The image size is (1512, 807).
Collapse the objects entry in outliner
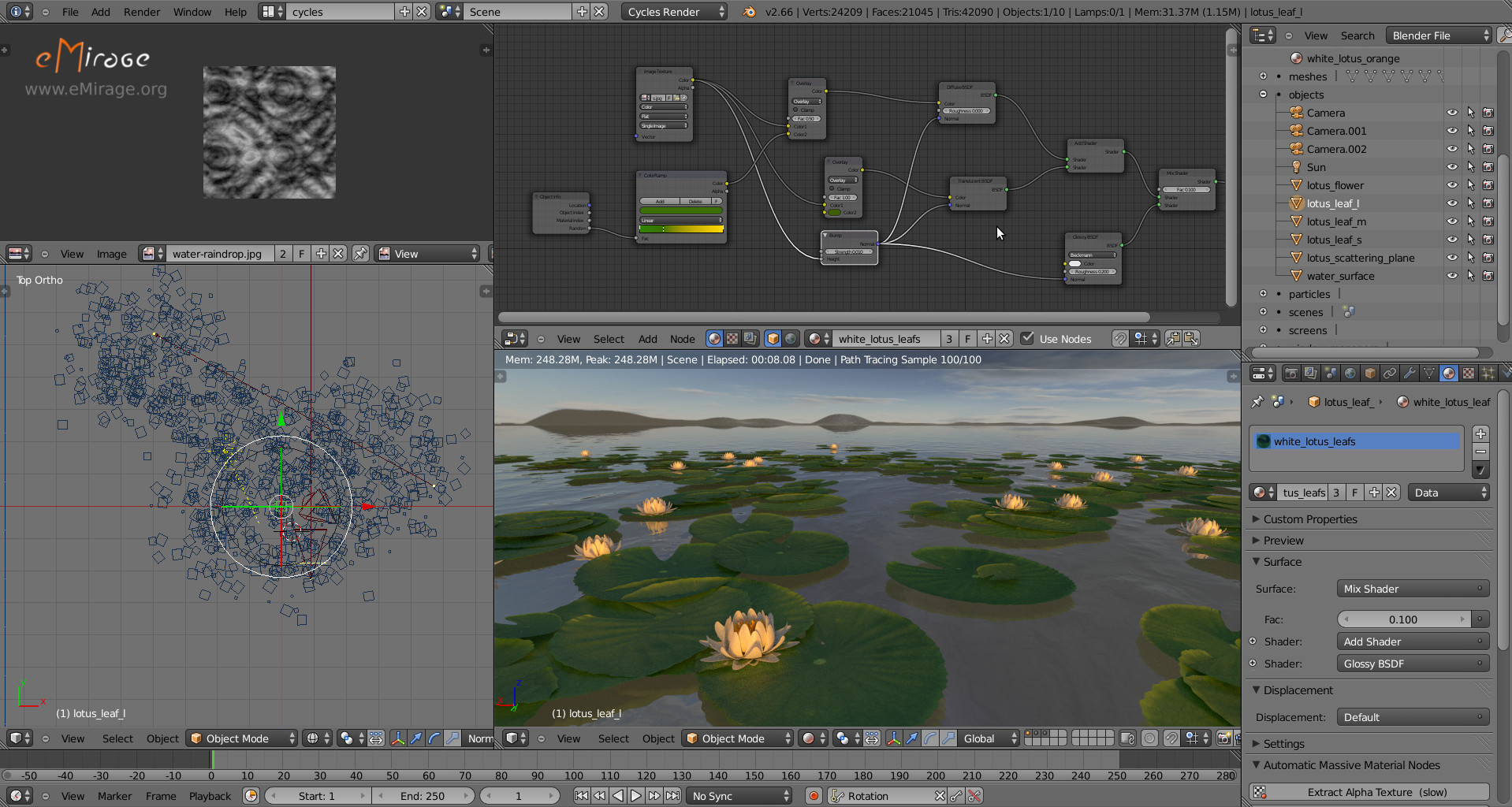(x=1263, y=95)
